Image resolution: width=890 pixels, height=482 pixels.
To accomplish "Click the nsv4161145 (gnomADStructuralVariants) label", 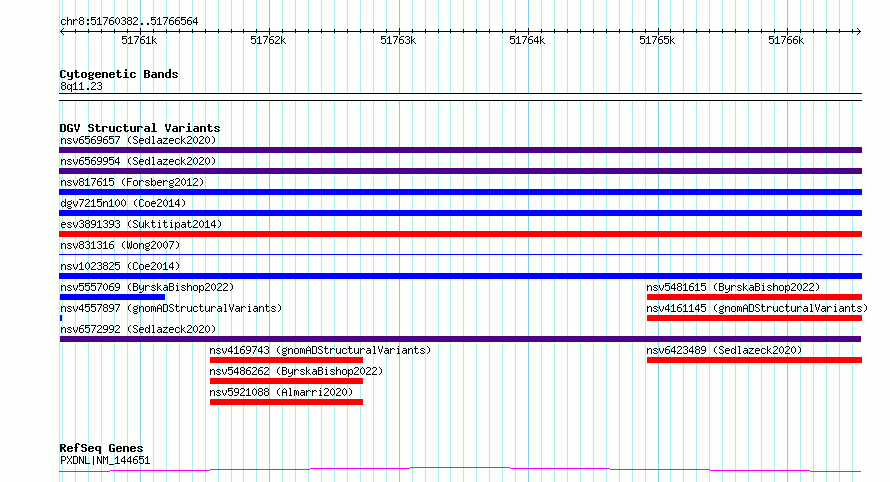I will click(757, 308).
